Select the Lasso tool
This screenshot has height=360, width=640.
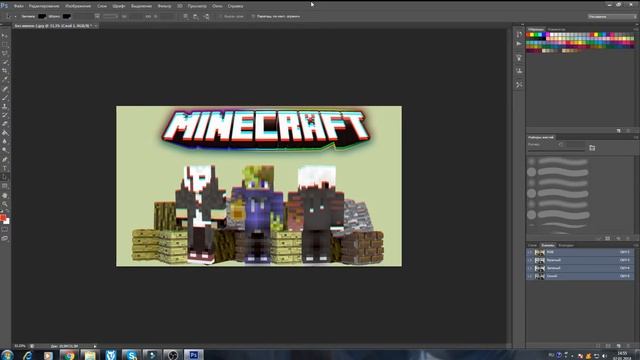point(4,53)
